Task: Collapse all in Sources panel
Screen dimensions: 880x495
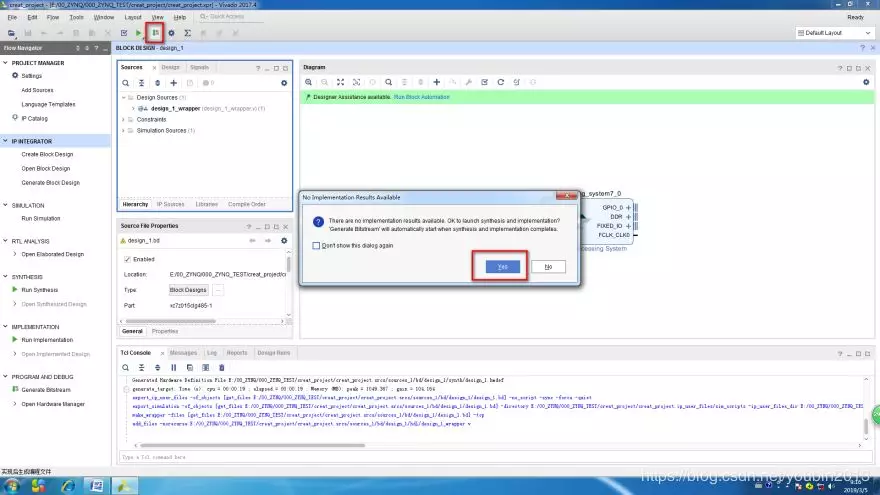Action: tap(141, 83)
